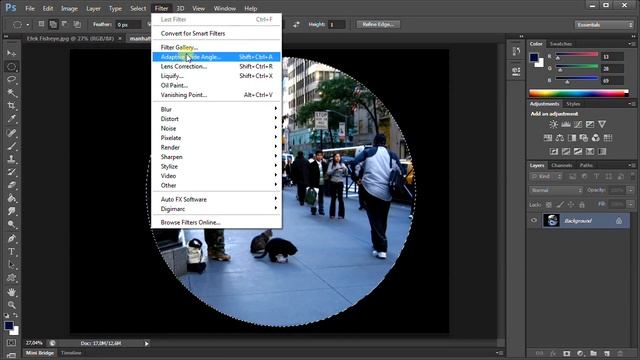Switch to the Channels tab
This screenshot has width=640, height=360.
click(x=561, y=165)
